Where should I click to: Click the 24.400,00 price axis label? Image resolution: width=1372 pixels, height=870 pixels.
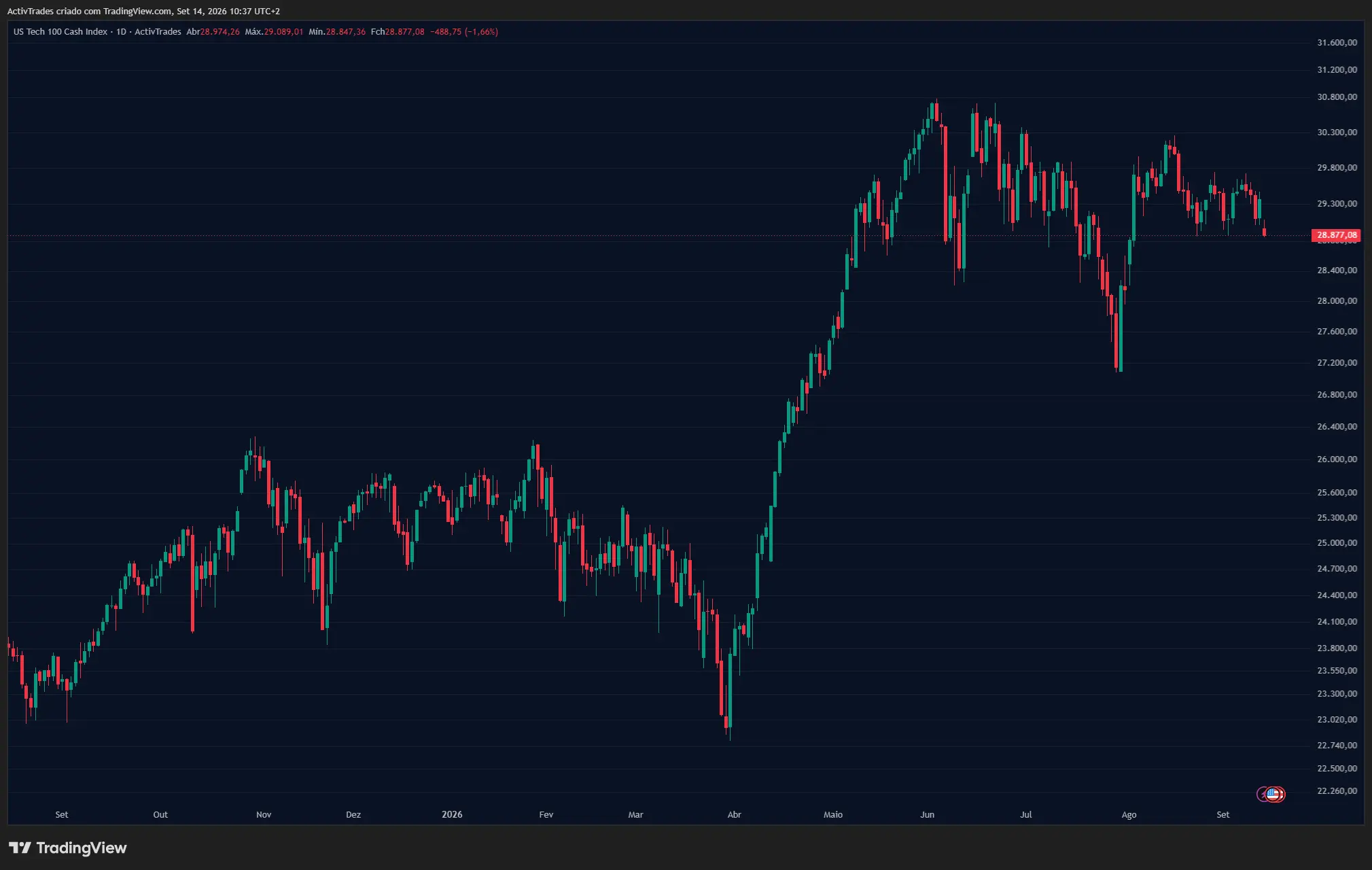[1337, 595]
